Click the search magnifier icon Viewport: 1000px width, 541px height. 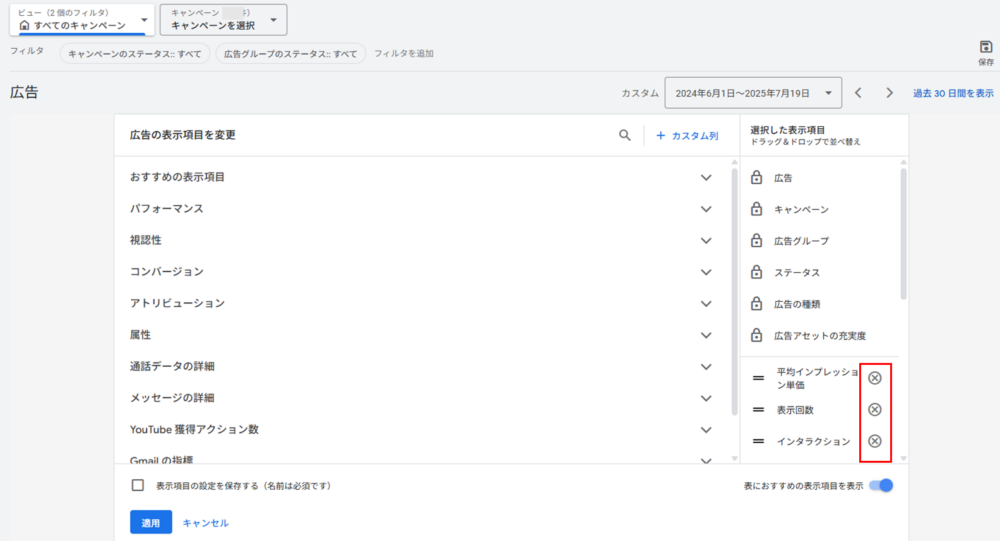point(625,135)
